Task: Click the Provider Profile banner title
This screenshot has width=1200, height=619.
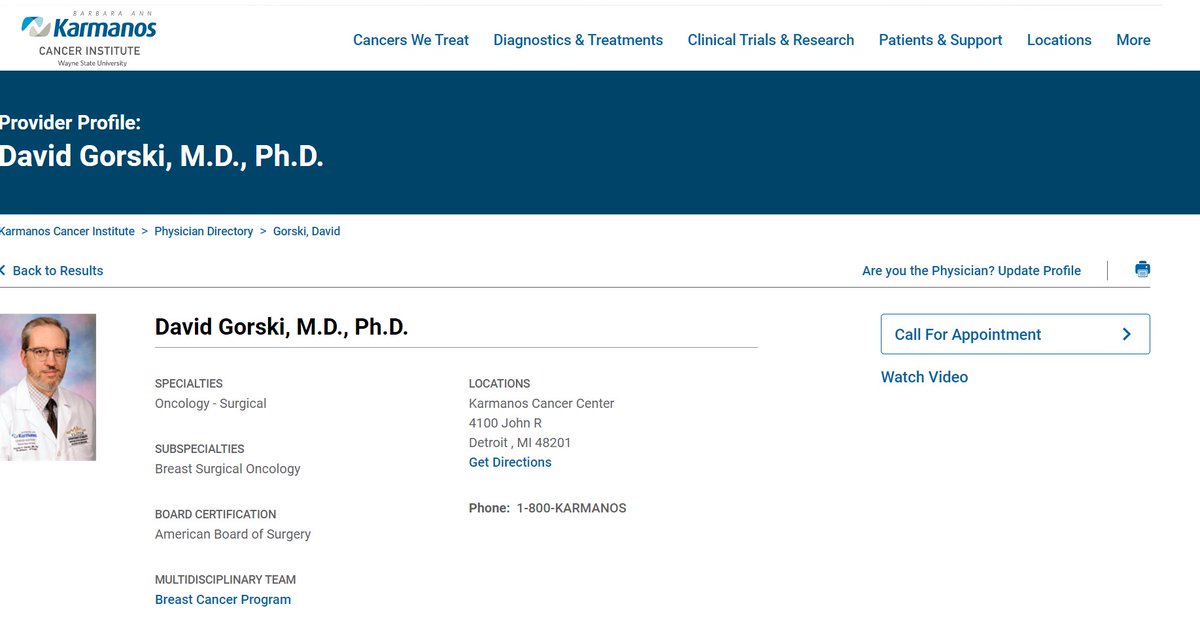Action: pyautogui.click(x=70, y=122)
